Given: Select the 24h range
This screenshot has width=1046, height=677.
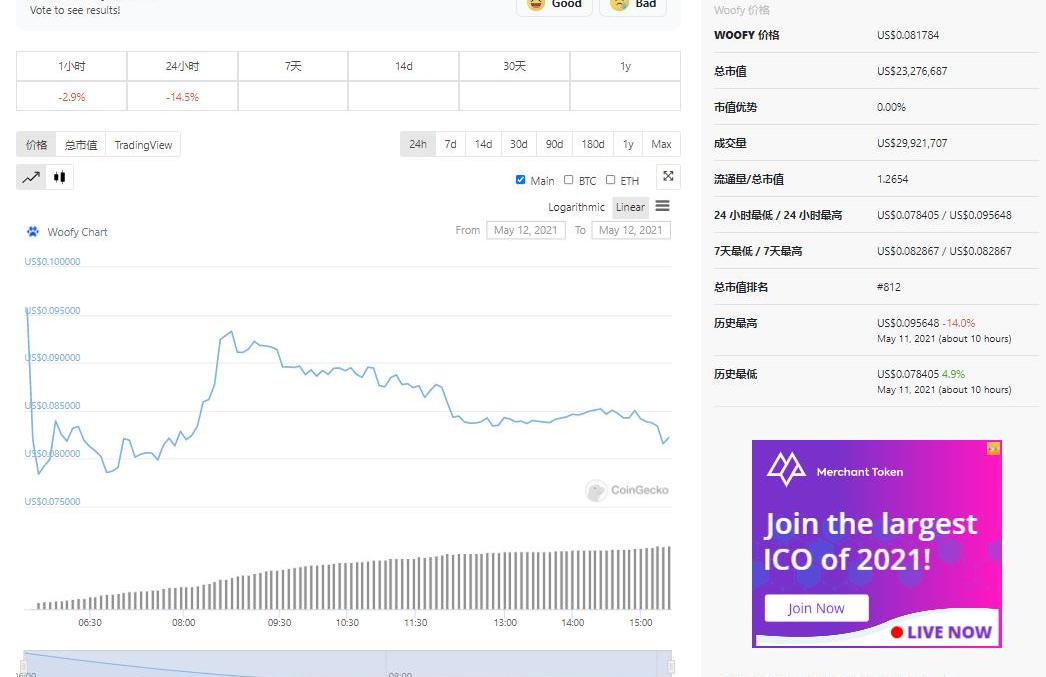Looking at the screenshot, I should (418, 144).
